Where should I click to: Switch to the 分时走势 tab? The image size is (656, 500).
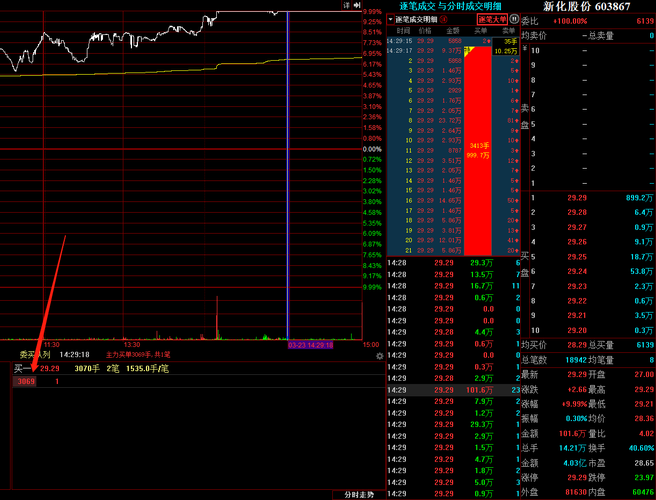click(359, 495)
